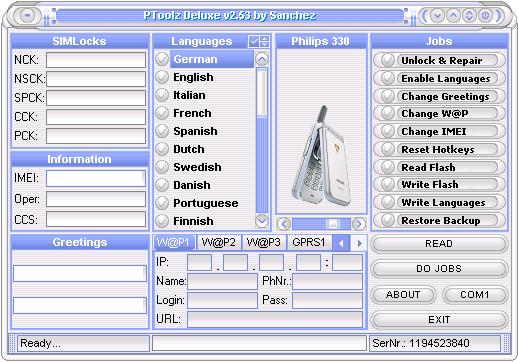The image size is (518, 362).
Task: Click the first Greetings text field
Action: [80, 273]
